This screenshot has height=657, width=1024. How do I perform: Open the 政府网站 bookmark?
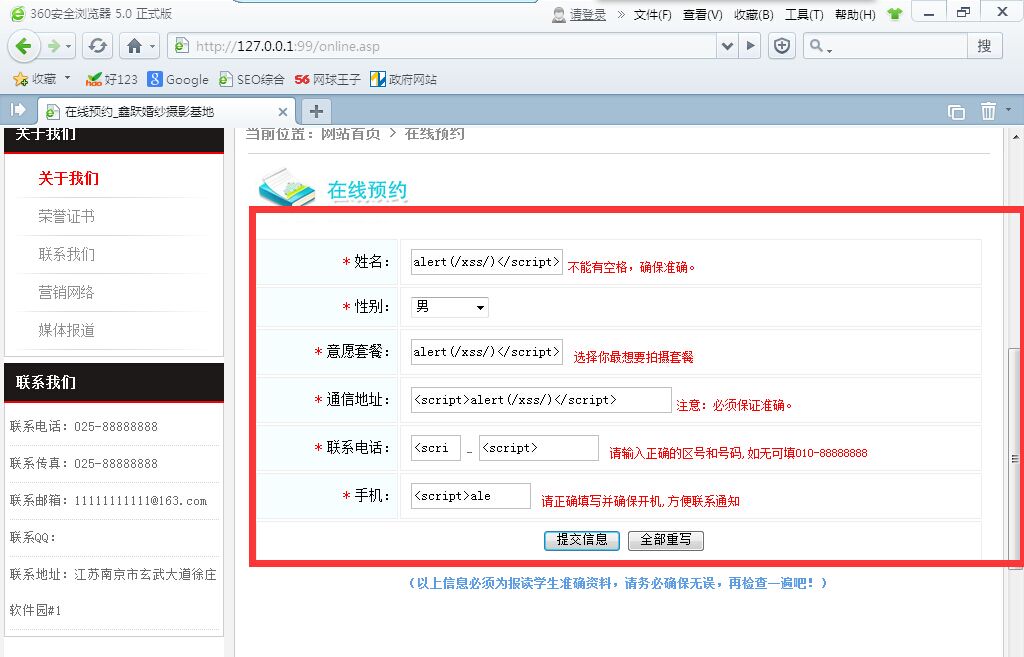404,79
